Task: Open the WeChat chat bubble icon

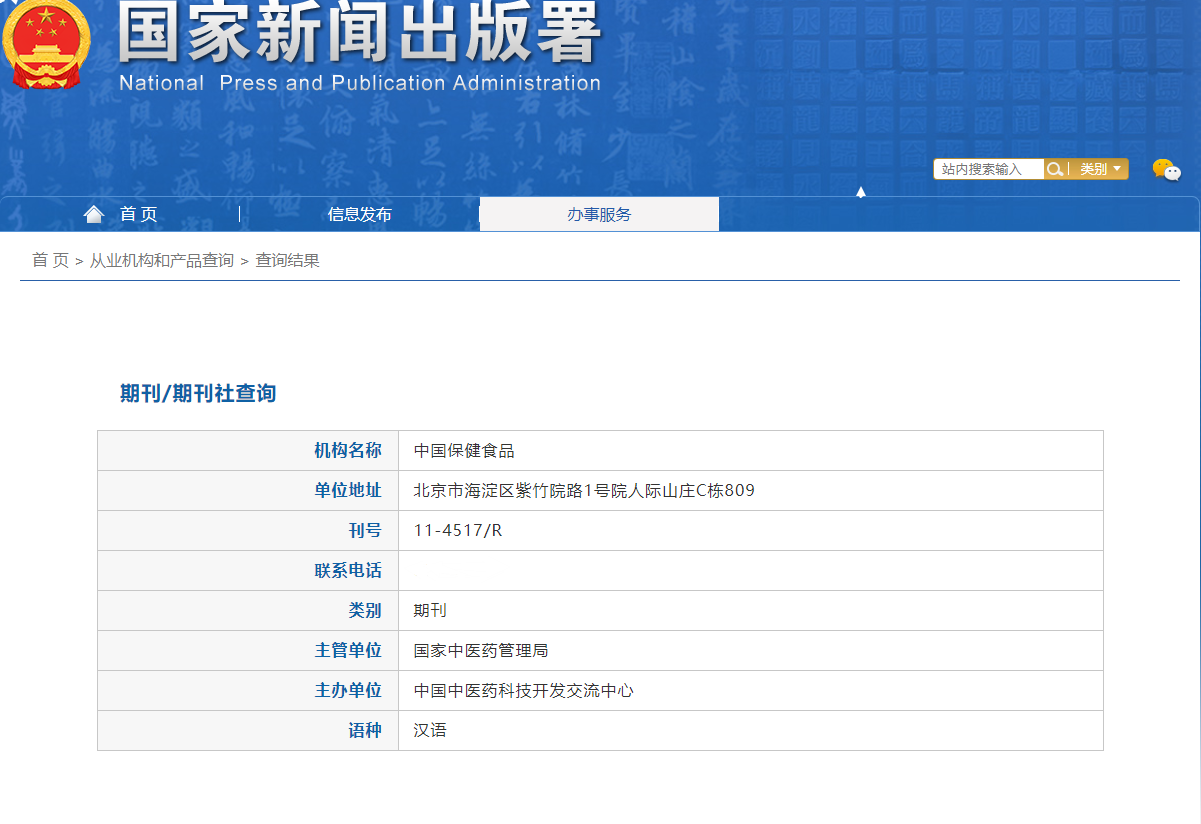Action: 1166,170
